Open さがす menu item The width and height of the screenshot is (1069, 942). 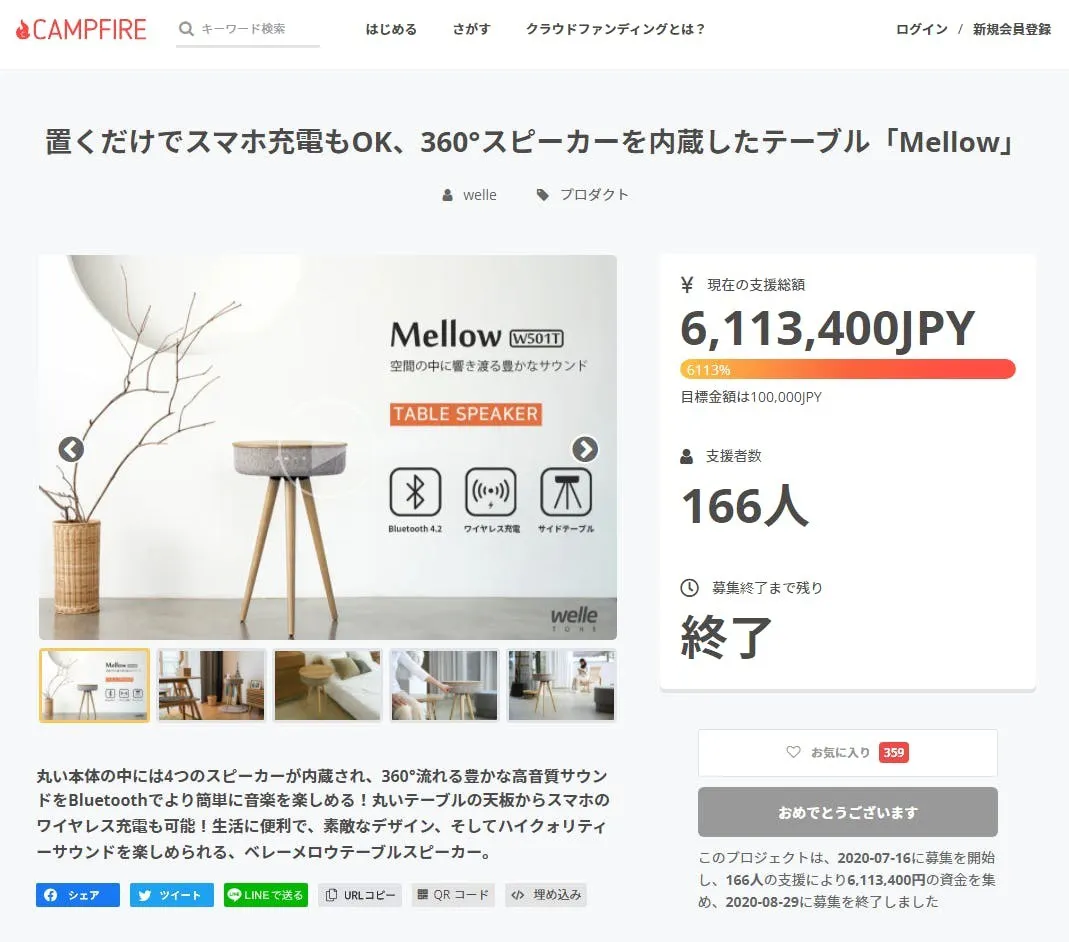point(471,29)
